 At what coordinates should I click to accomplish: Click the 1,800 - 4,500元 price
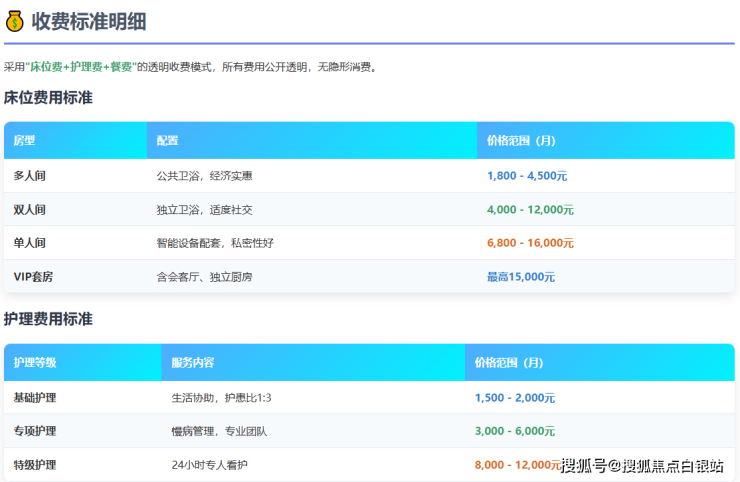527,176
